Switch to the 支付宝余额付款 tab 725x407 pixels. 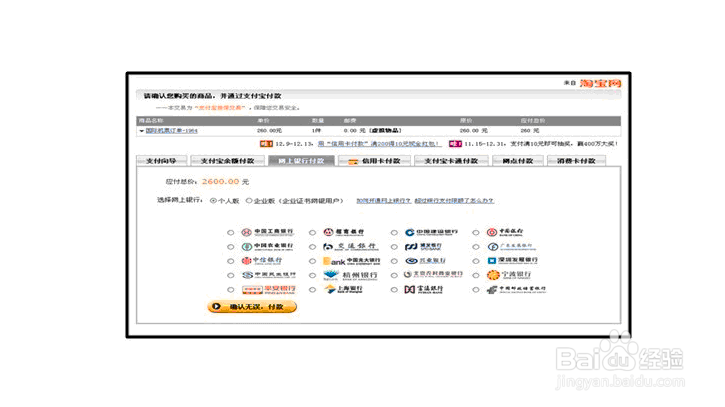click(x=227, y=161)
